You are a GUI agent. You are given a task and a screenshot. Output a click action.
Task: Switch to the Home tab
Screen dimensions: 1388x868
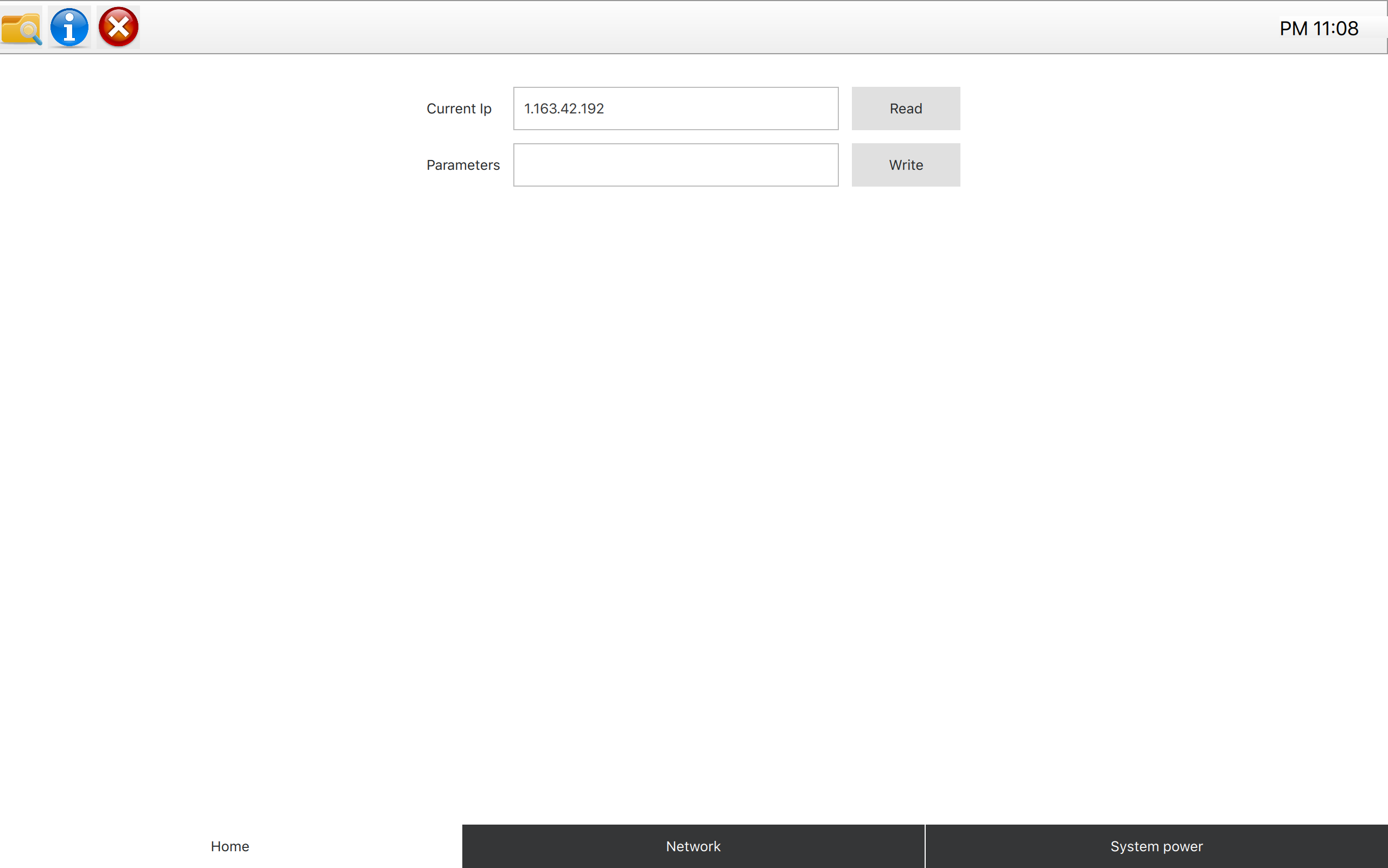click(x=230, y=846)
